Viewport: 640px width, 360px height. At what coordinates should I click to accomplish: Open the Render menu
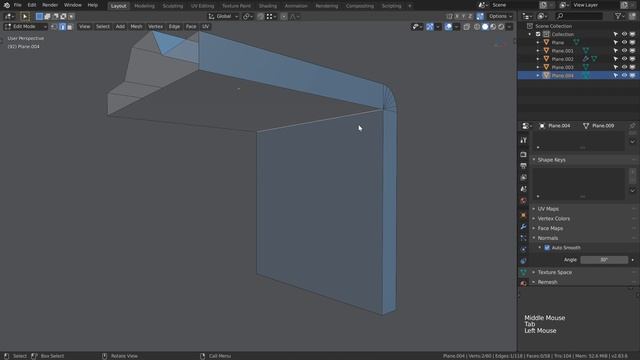pos(50,5)
